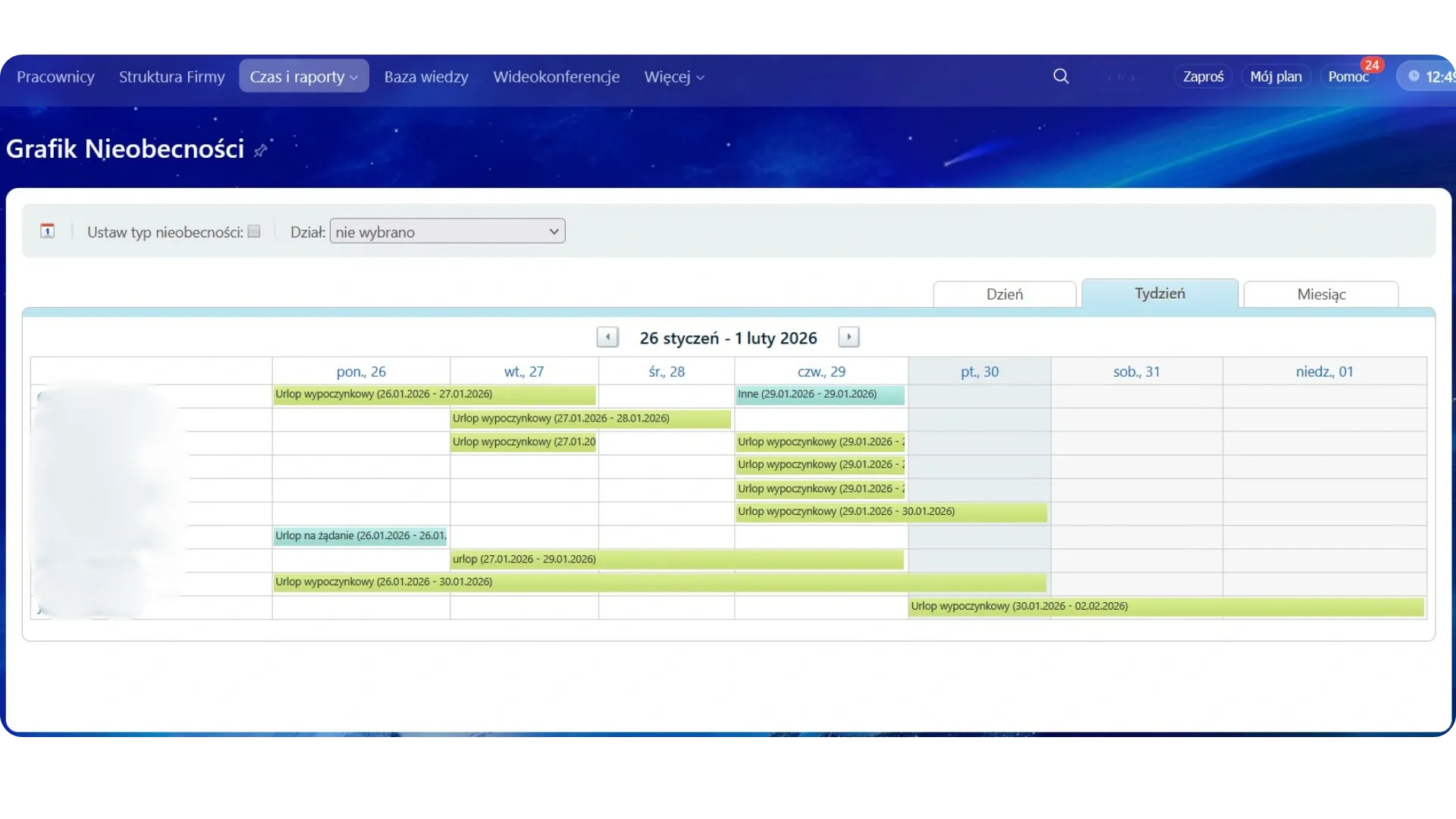Open the Dział dropdown
This screenshot has height=819, width=1456.
point(447,231)
